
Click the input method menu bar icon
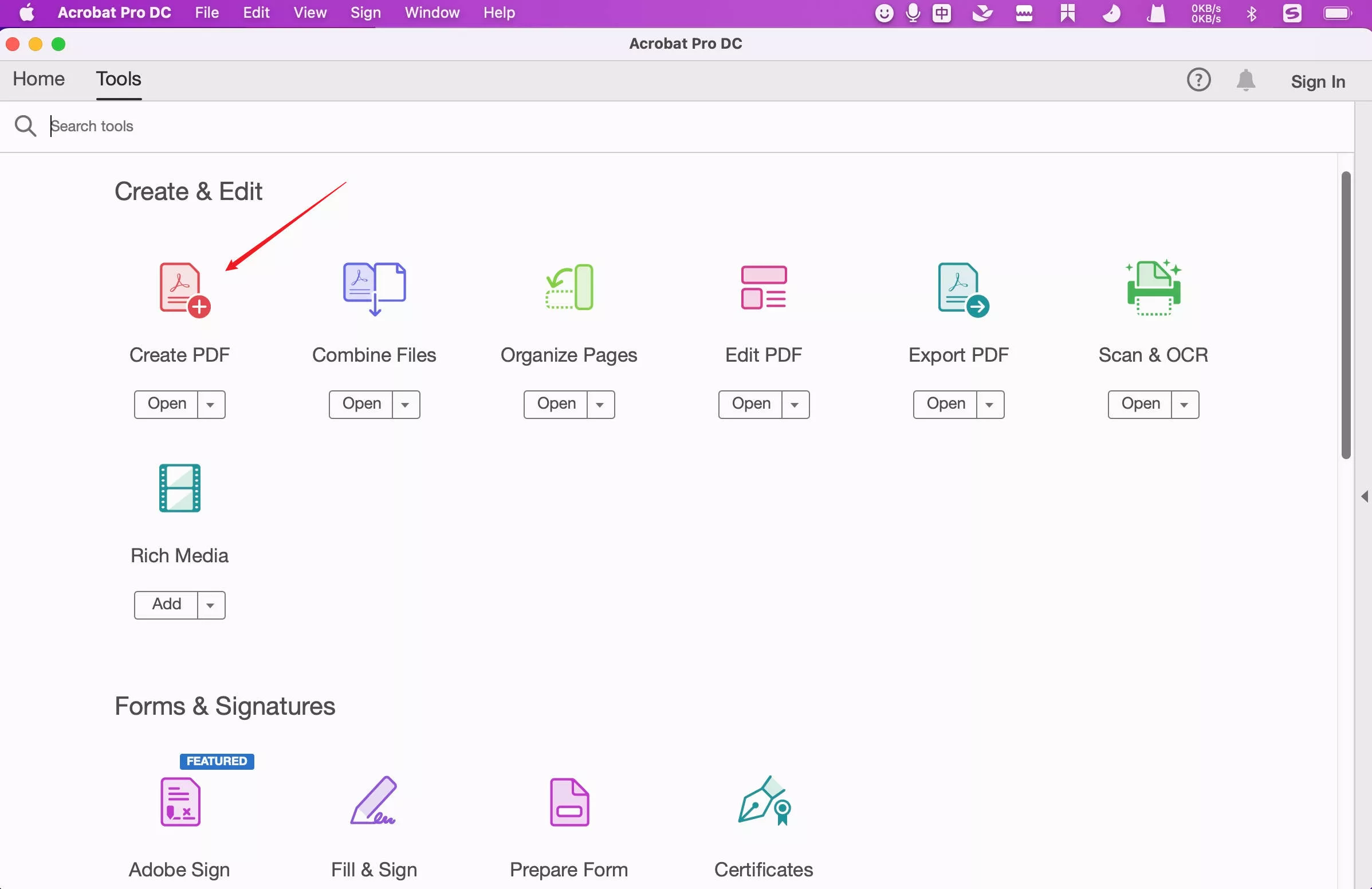[942, 13]
